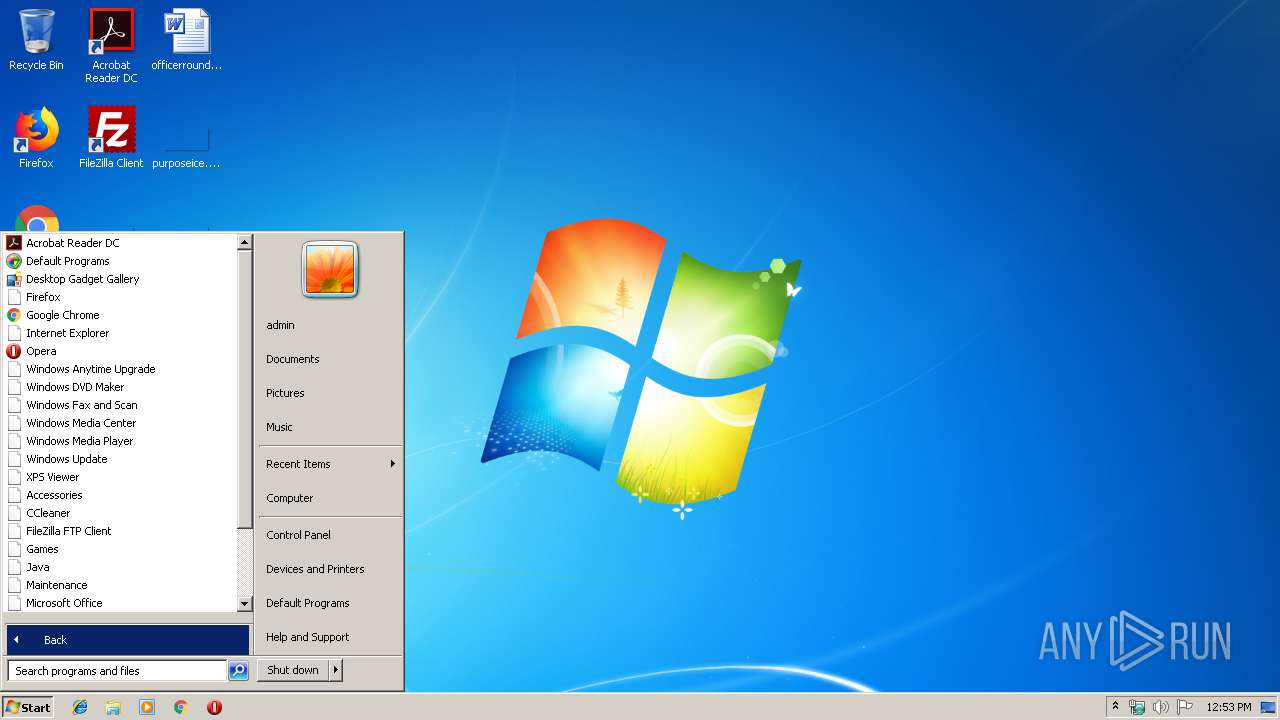Viewport: 1280px width, 720px height.
Task: Show hidden tray icons
Action: 1116,707
